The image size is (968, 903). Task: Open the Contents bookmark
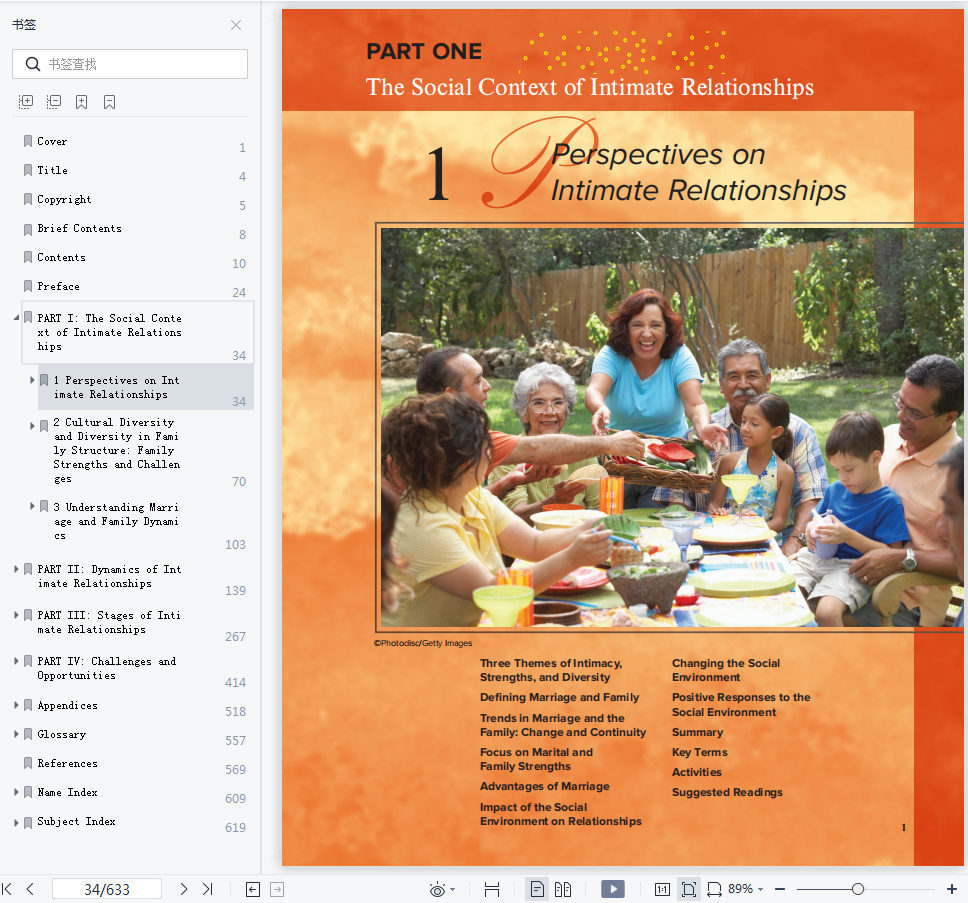pos(61,257)
